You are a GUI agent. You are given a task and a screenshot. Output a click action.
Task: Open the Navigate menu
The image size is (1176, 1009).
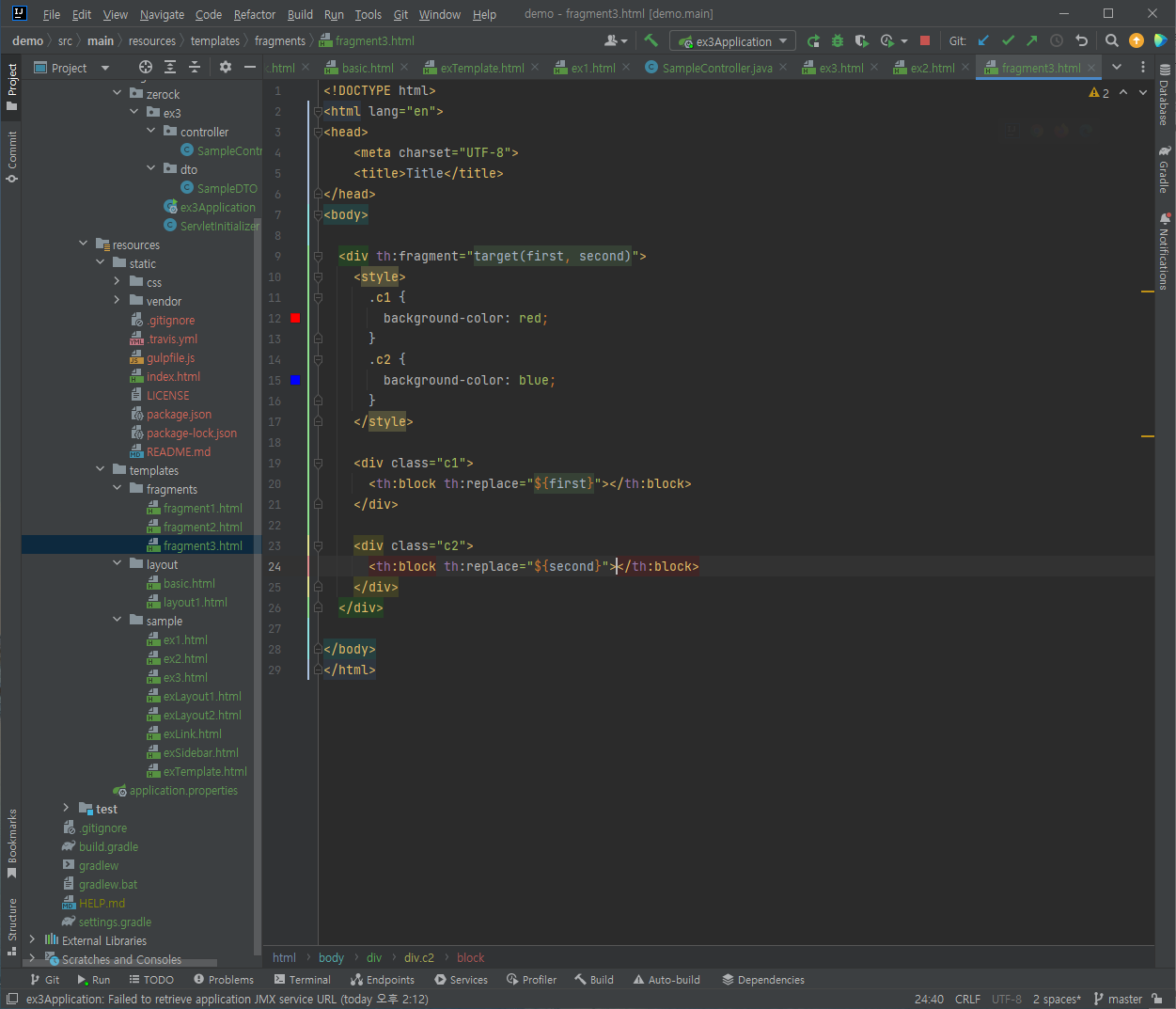click(162, 14)
